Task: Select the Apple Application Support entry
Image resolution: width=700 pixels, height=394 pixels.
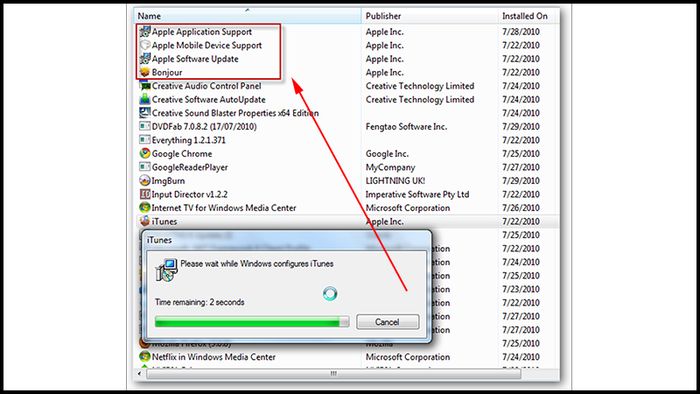Action: (x=202, y=32)
